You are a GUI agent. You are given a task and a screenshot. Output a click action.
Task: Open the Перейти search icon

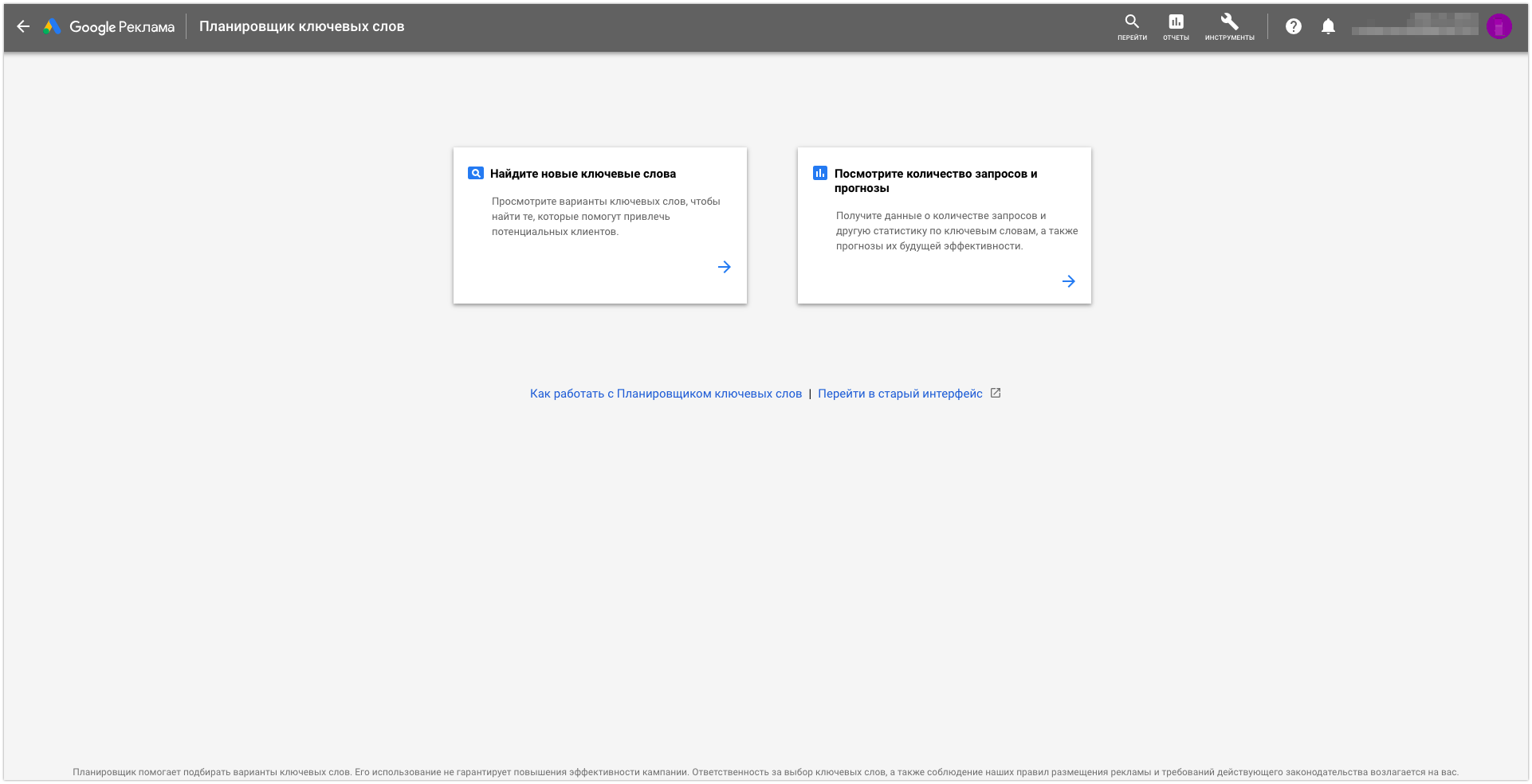[1132, 26]
